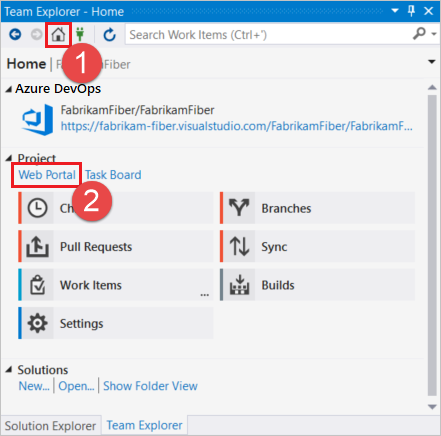Click the New... solution link
The height and width of the screenshot is (436, 441).
coord(34,386)
